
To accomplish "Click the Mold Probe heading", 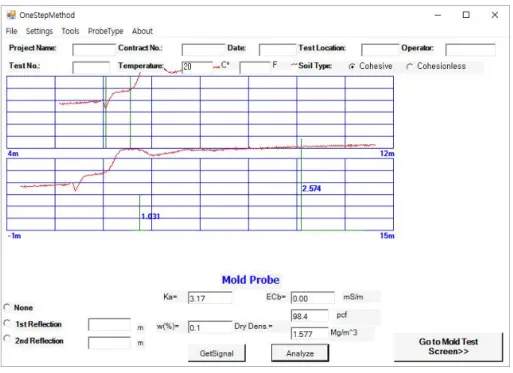I will click(x=251, y=280).
